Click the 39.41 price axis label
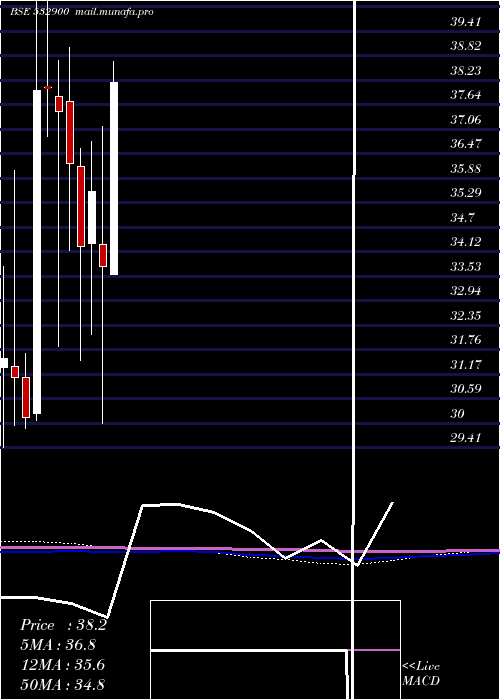Screen dimensions: 500x700 click(466, 21)
